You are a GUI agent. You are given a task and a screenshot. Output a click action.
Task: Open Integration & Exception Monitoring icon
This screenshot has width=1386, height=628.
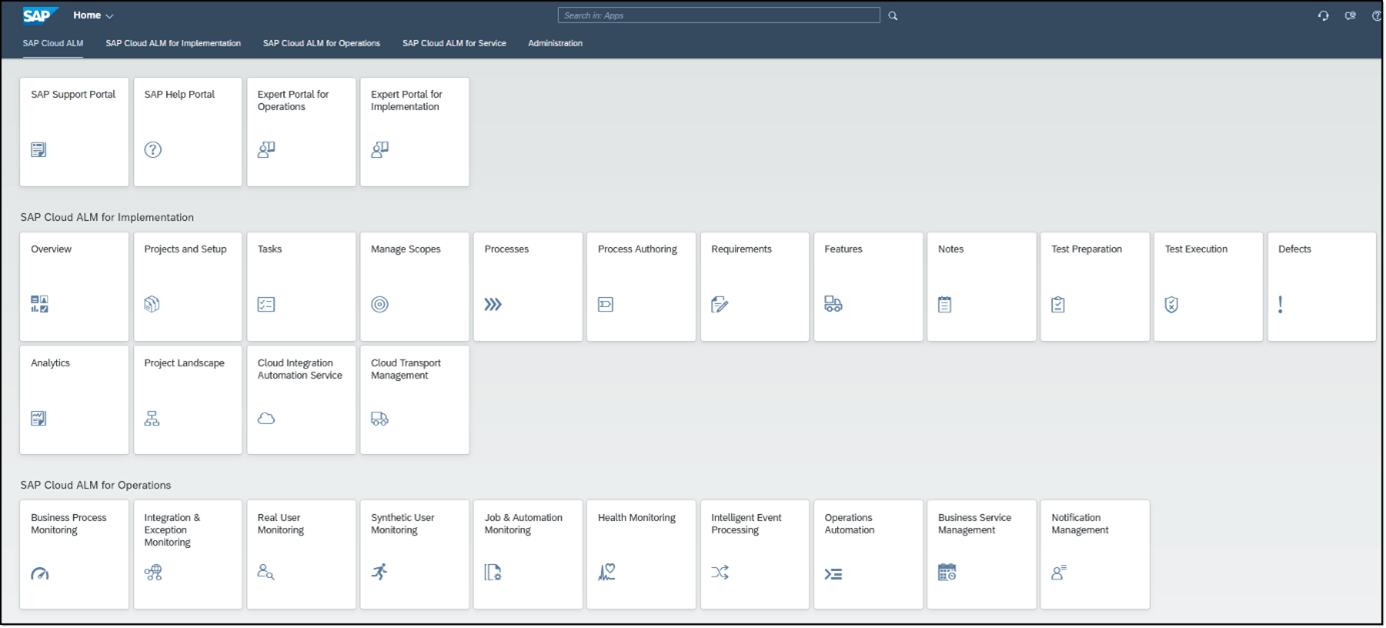click(x=153, y=573)
